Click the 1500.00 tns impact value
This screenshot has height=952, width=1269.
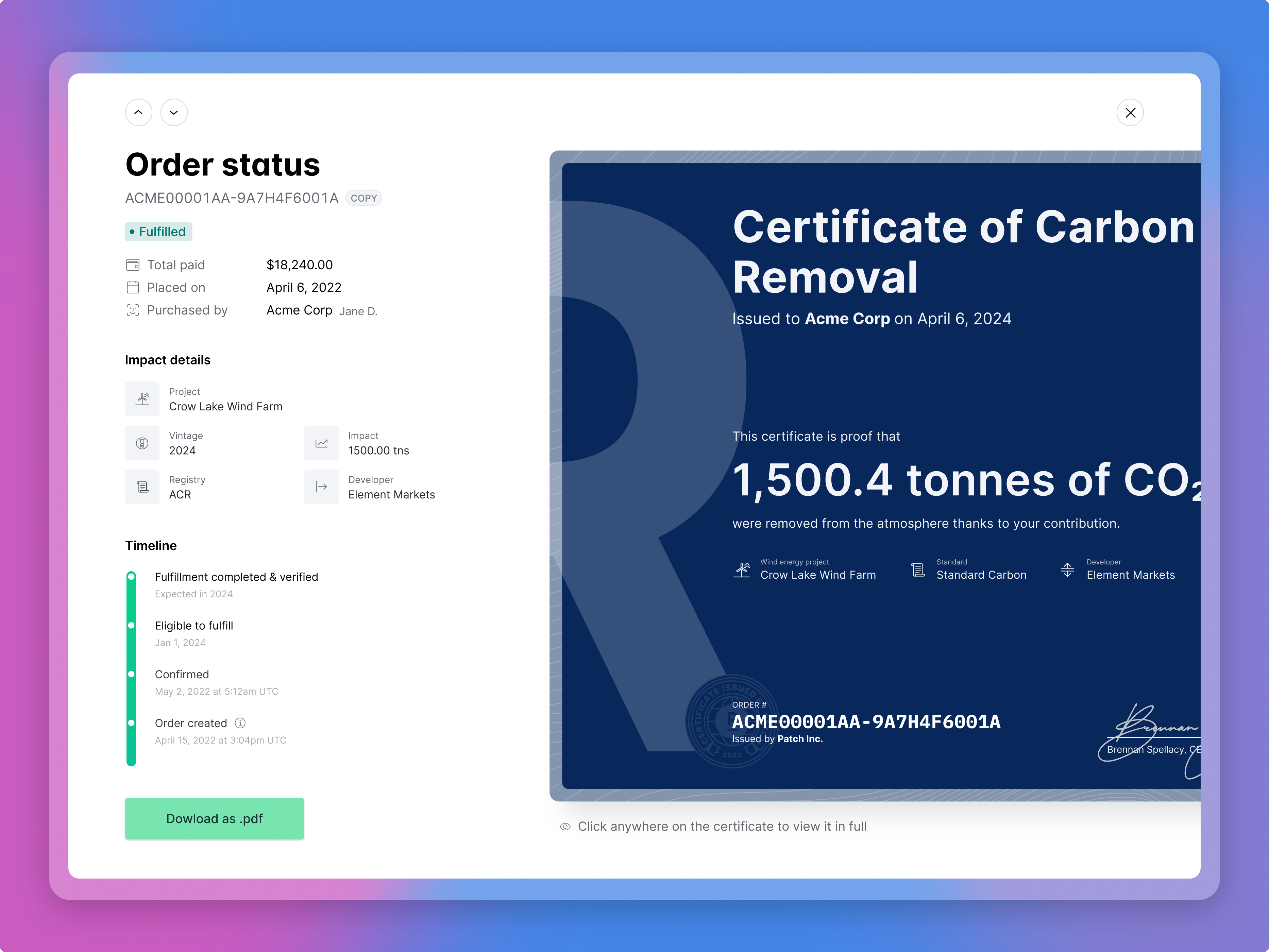(x=379, y=451)
